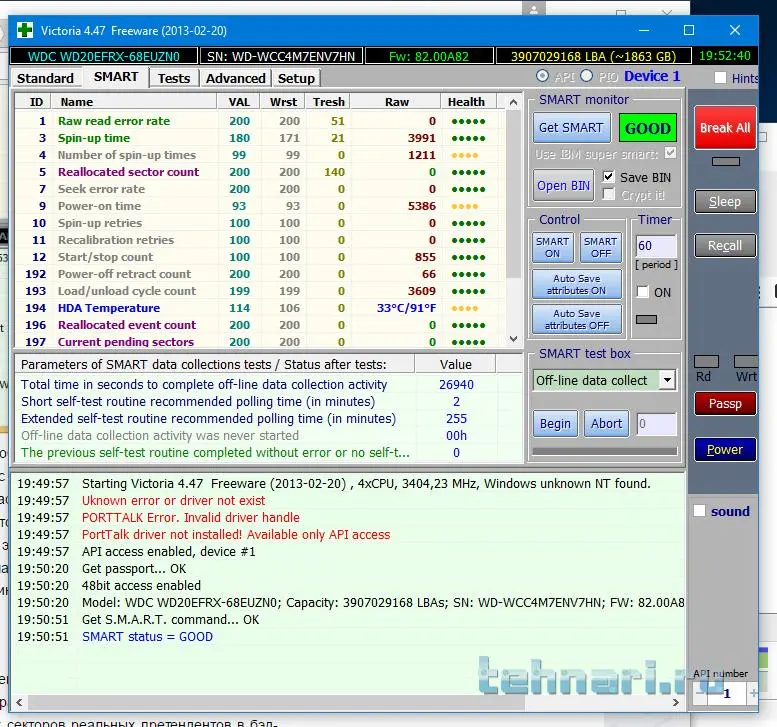The height and width of the screenshot is (727, 777).
Task: Click the serial number SN field
Action: click(281, 56)
